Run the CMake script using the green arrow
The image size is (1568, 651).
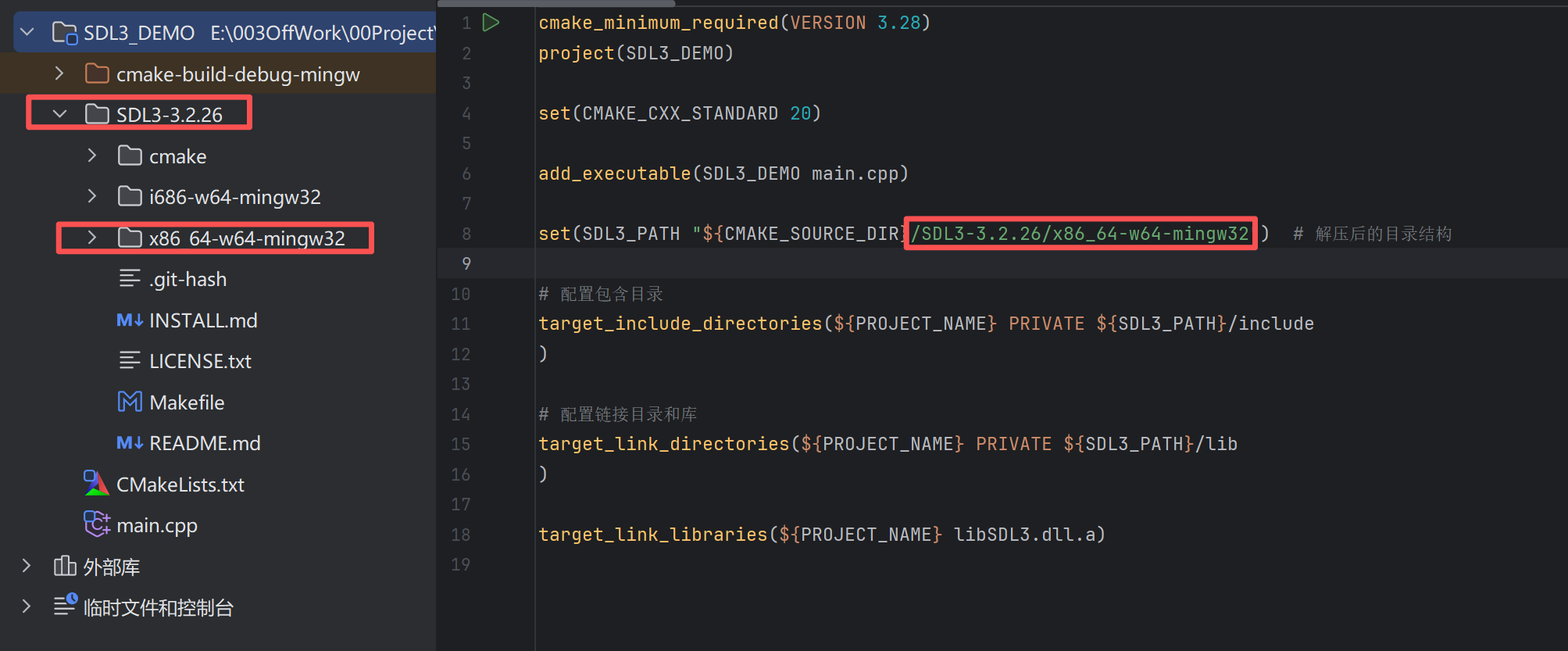(x=491, y=22)
